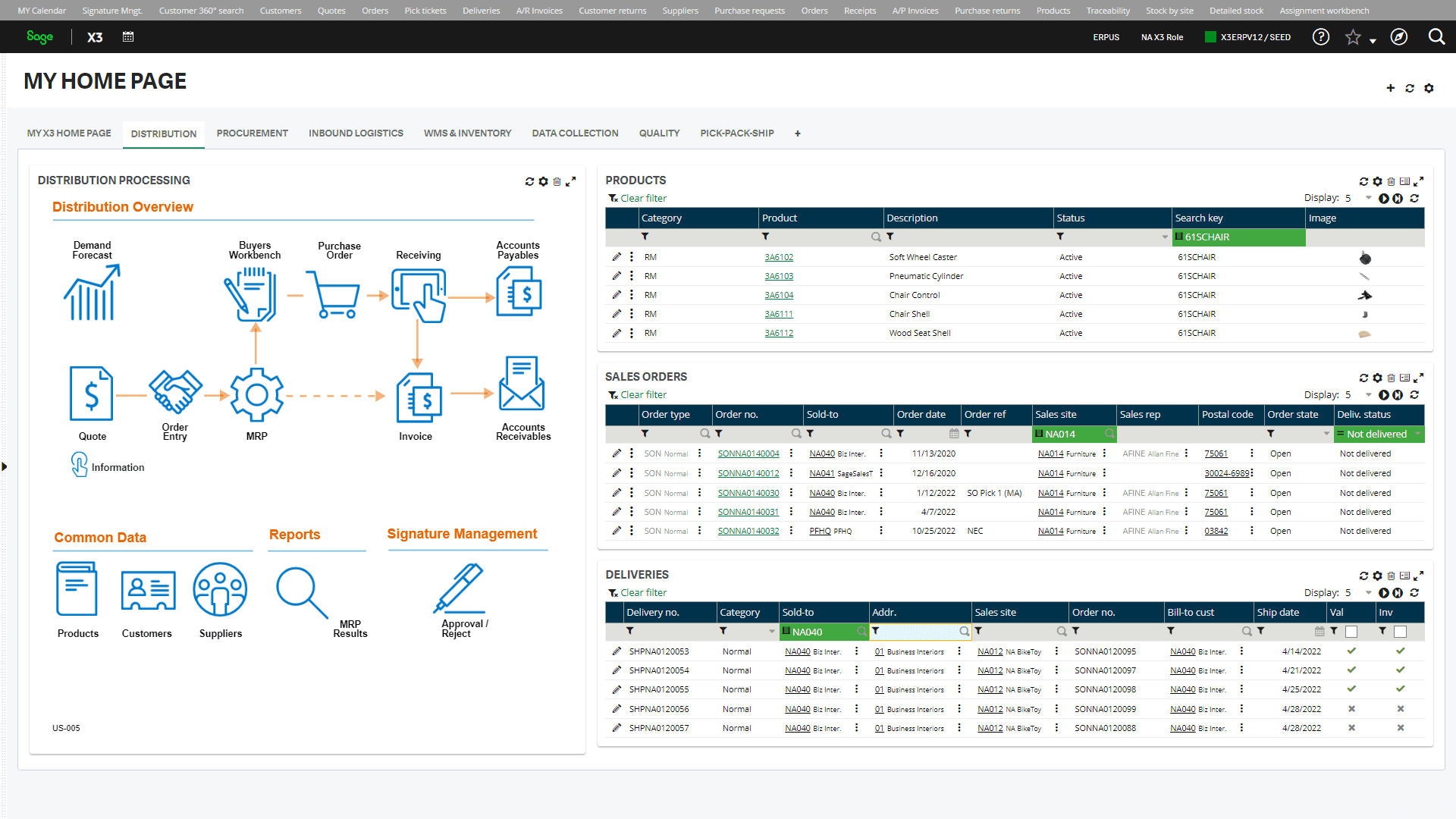The width and height of the screenshot is (1456, 819).
Task: Switch to the Procurement tab
Action: 252,133
